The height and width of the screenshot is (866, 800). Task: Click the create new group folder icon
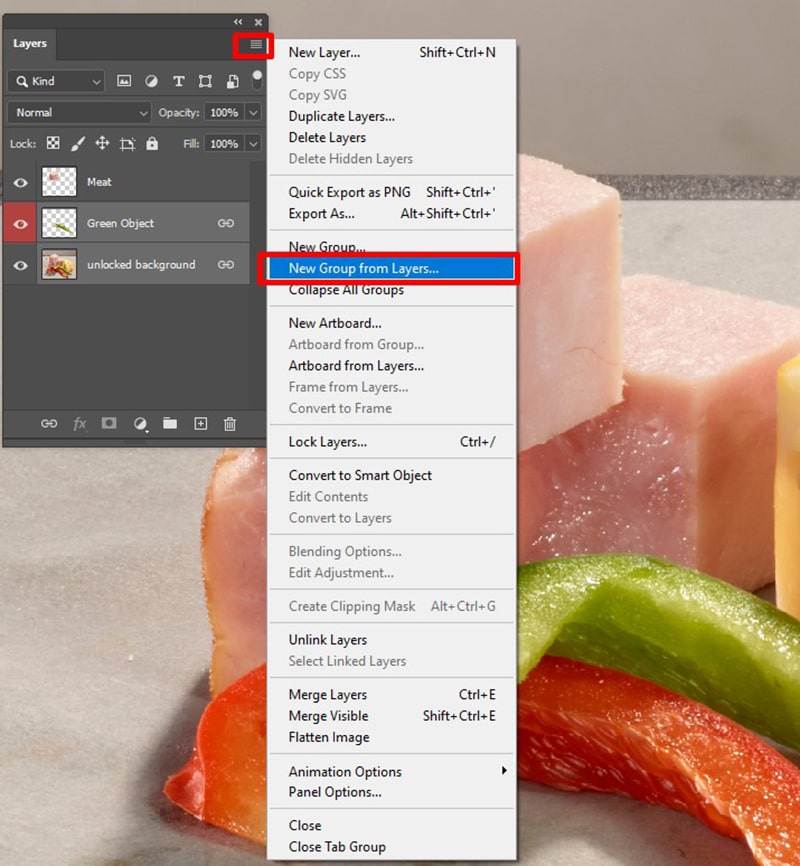point(170,424)
